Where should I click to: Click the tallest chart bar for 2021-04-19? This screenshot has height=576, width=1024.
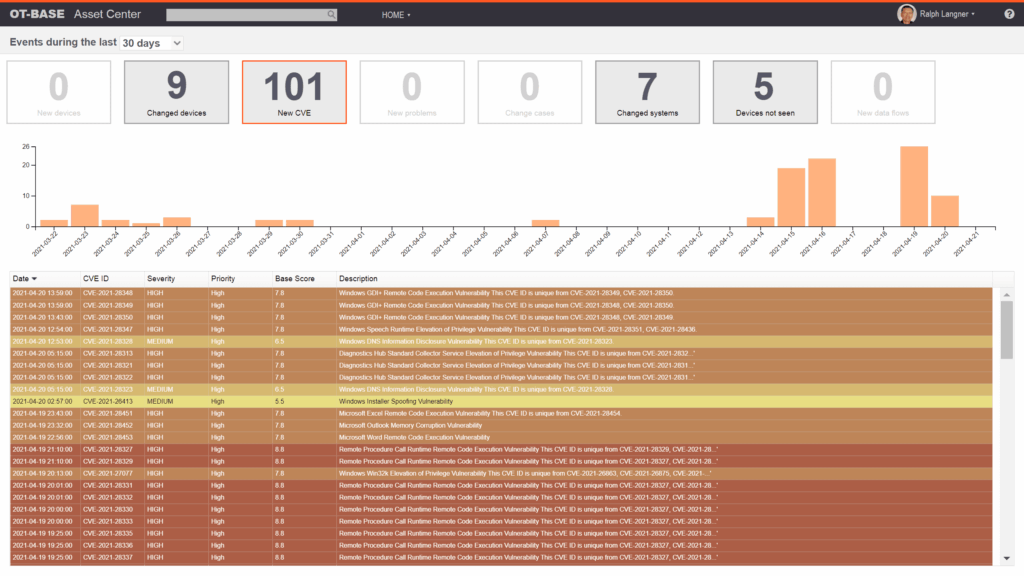tap(914, 187)
